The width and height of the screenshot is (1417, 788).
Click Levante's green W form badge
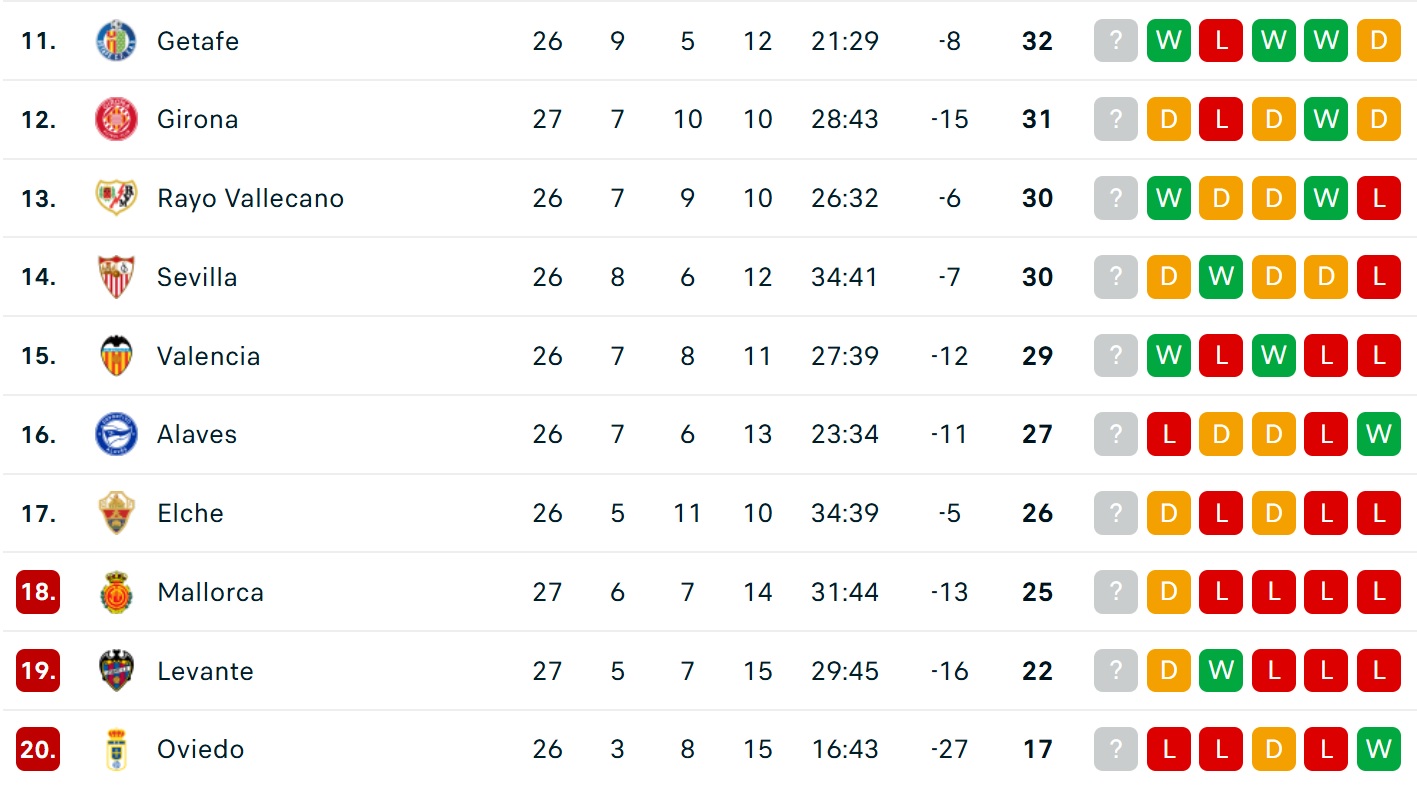[x=1221, y=671]
